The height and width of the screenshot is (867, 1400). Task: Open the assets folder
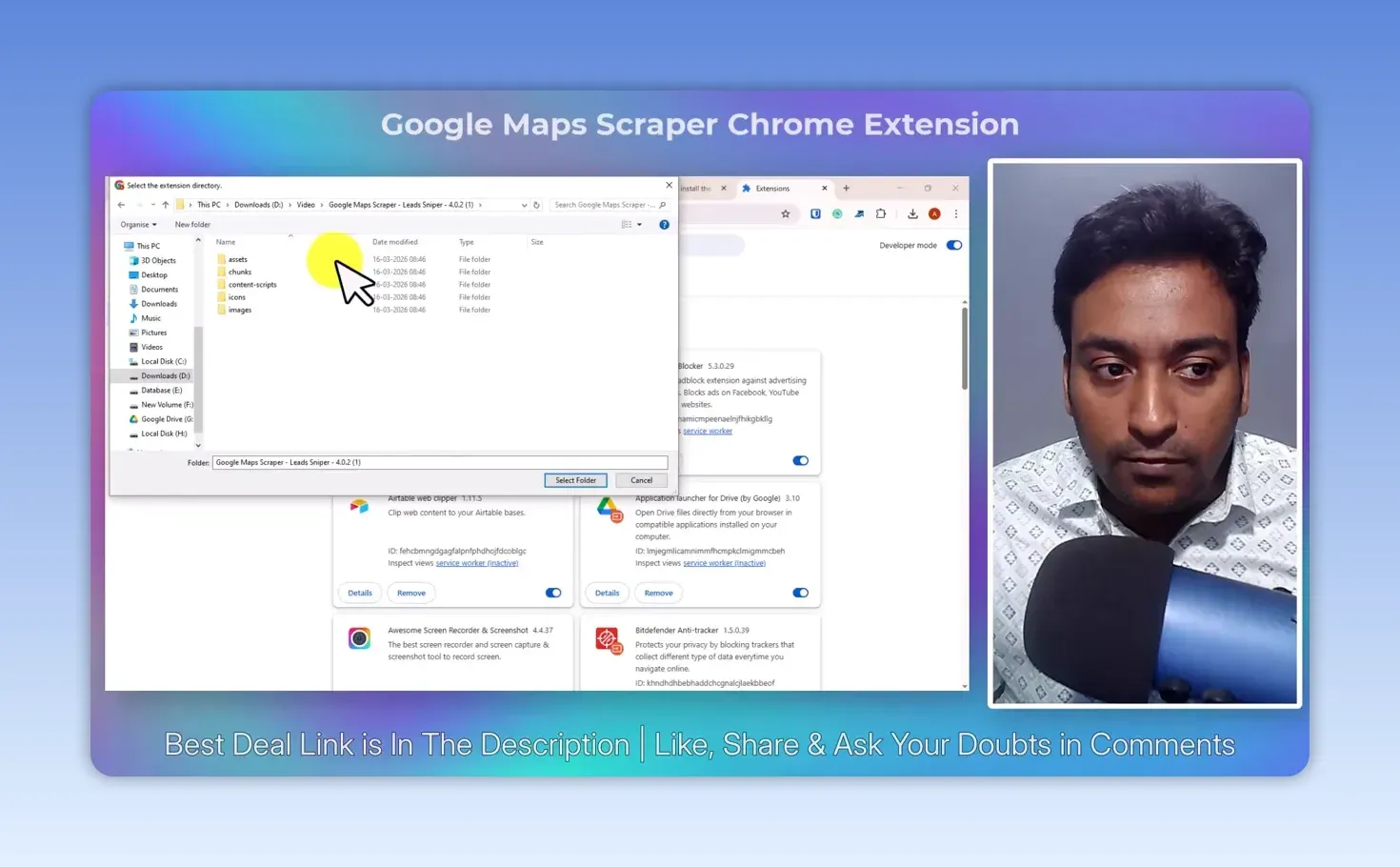(237, 259)
